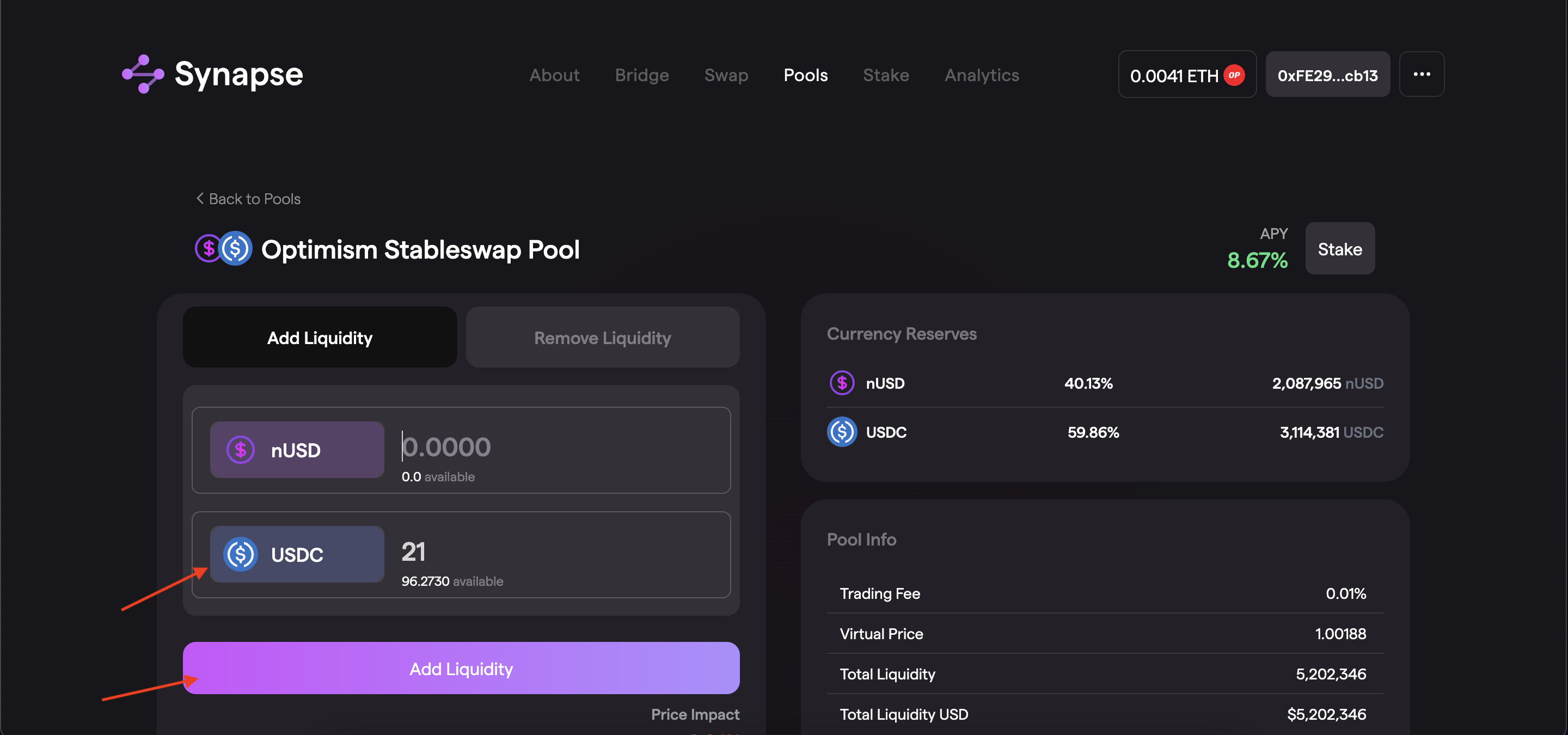This screenshot has height=735, width=1568.
Task: Click the 5,202,346 Total Liquidity value
Action: 1331,673
